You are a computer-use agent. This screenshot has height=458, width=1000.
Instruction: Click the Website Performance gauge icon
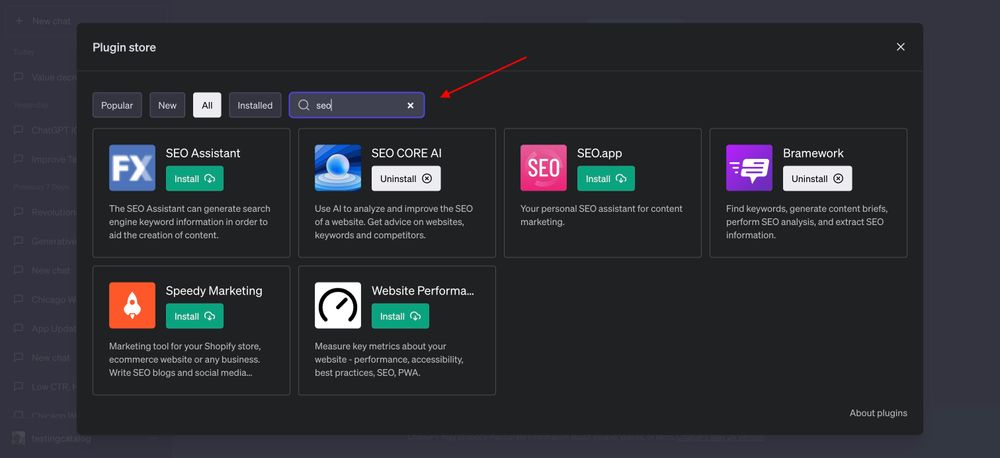tap(338, 305)
